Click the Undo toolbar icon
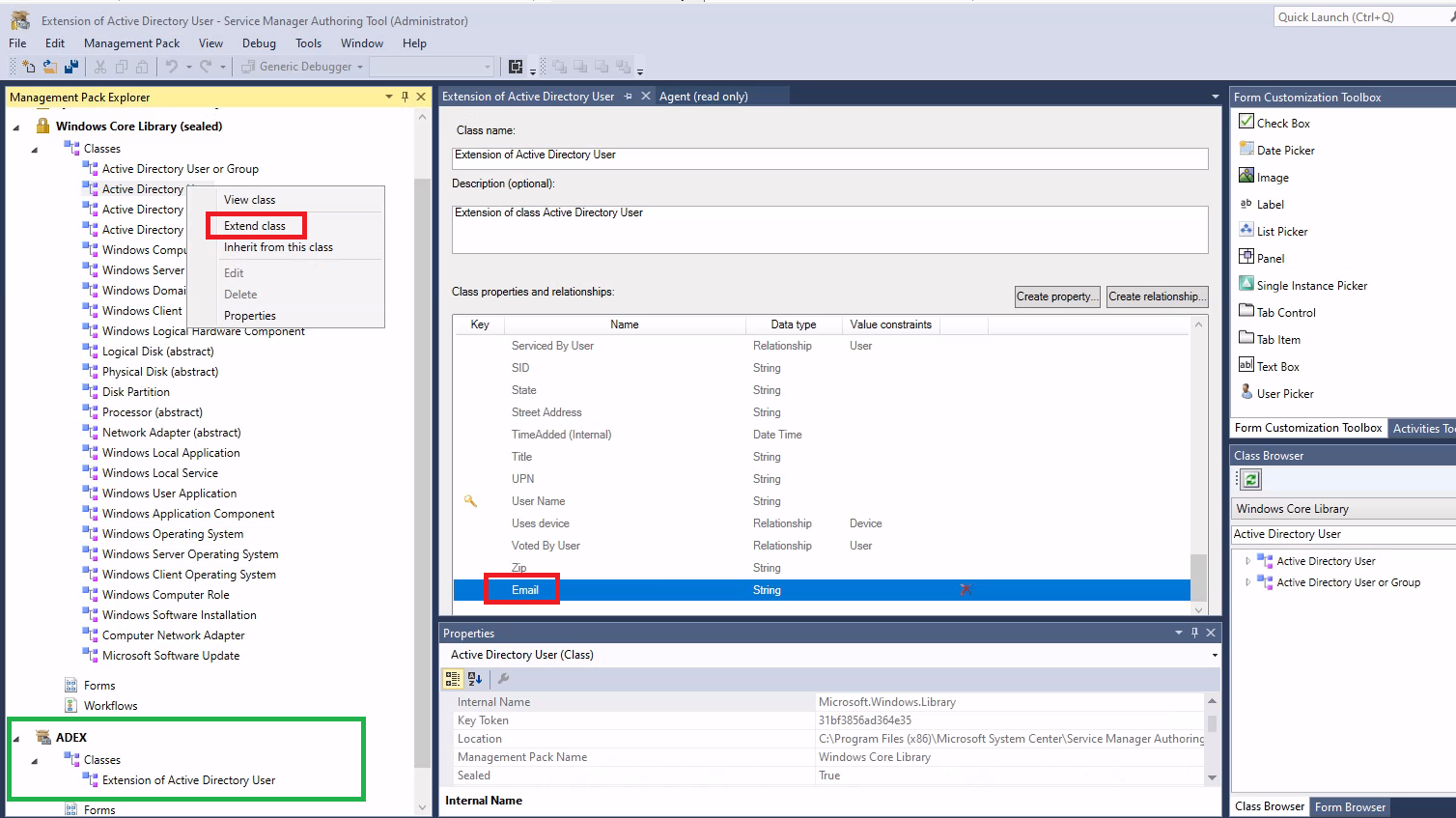 [x=172, y=67]
